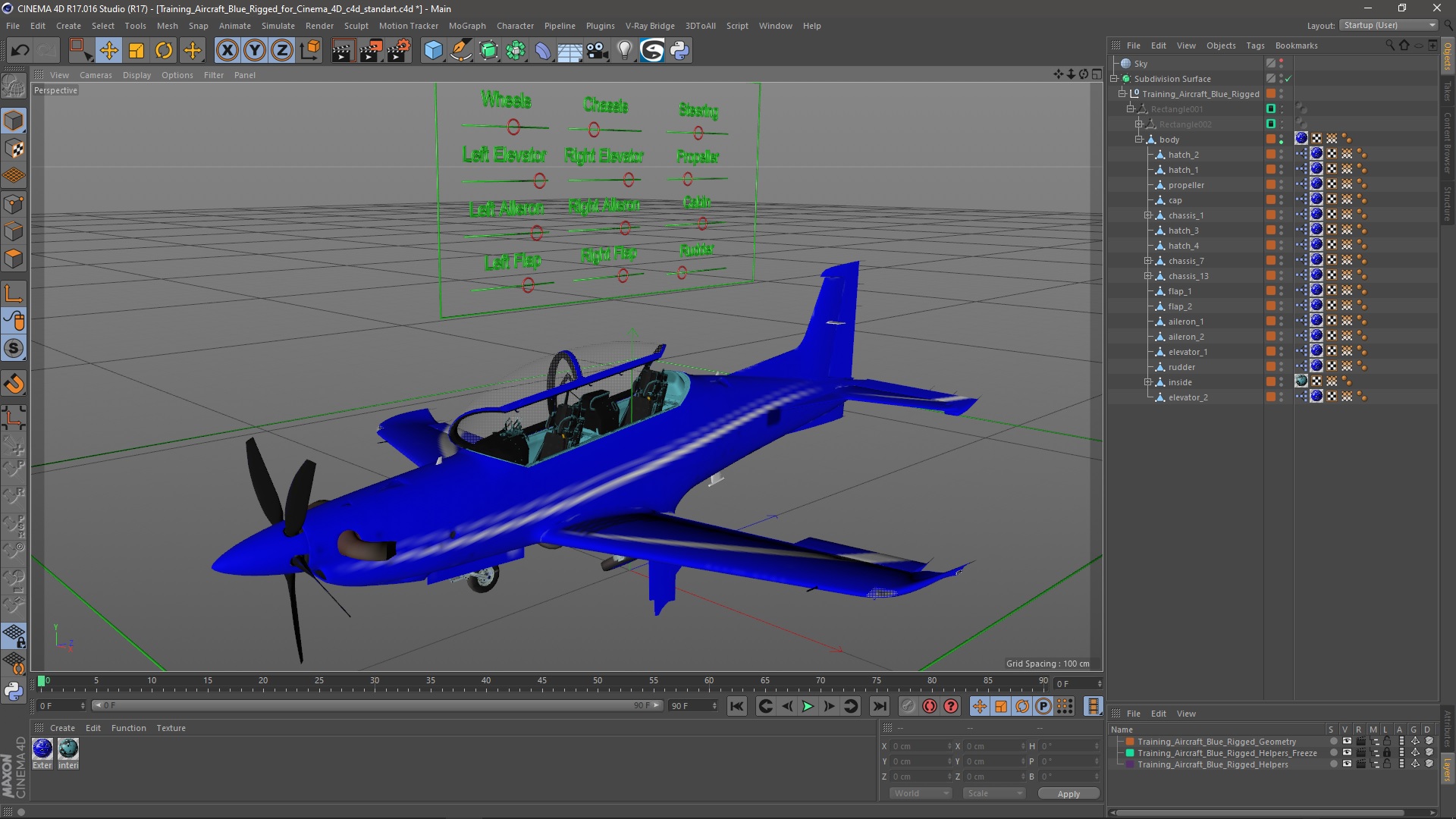Toggle Y axis lock icon
1456x819 pixels.
pyautogui.click(x=255, y=51)
